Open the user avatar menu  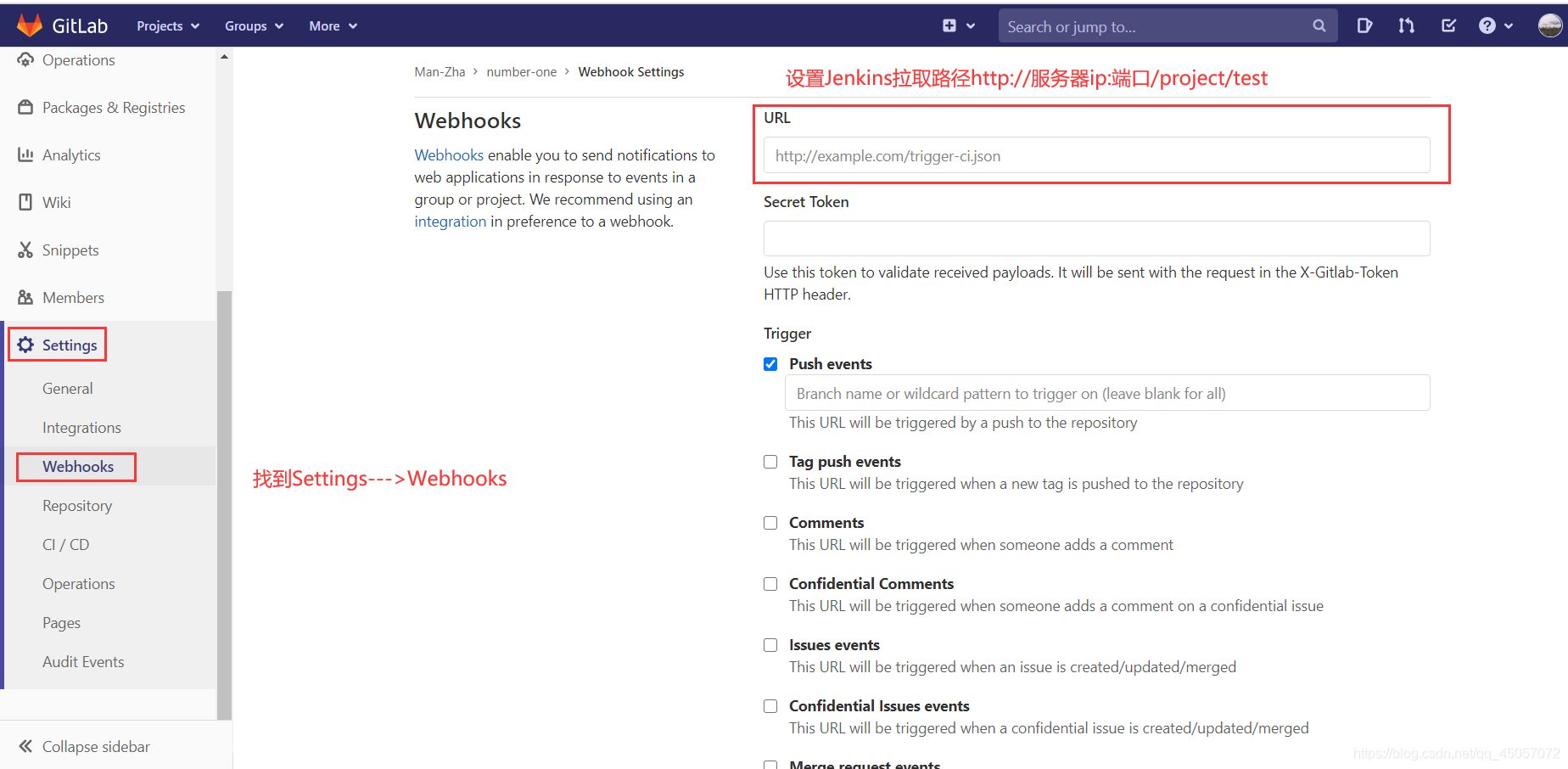pyautogui.click(x=1550, y=25)
